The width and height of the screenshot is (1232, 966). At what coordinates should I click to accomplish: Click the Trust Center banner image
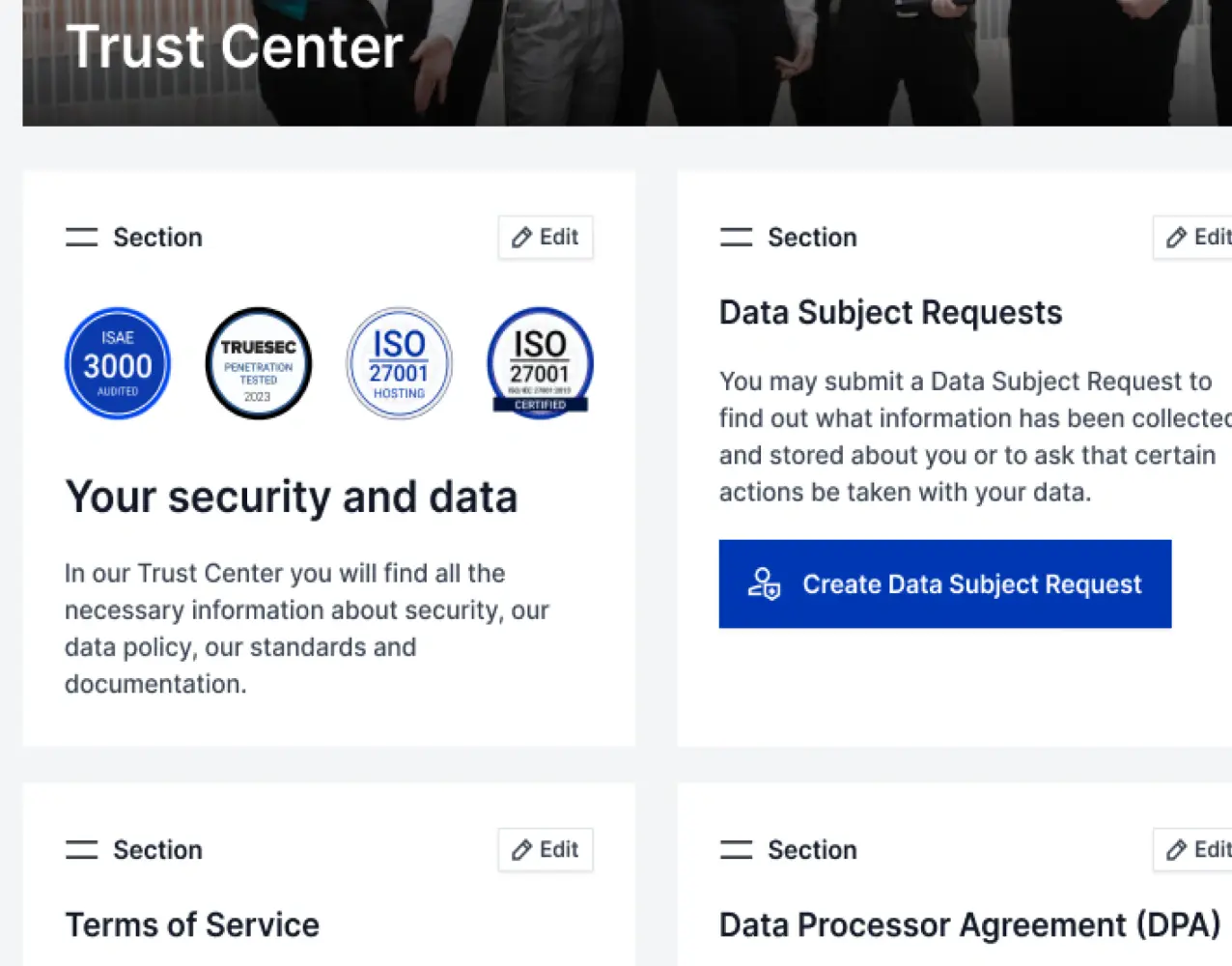pyautogui.click(x=772, y=58)
